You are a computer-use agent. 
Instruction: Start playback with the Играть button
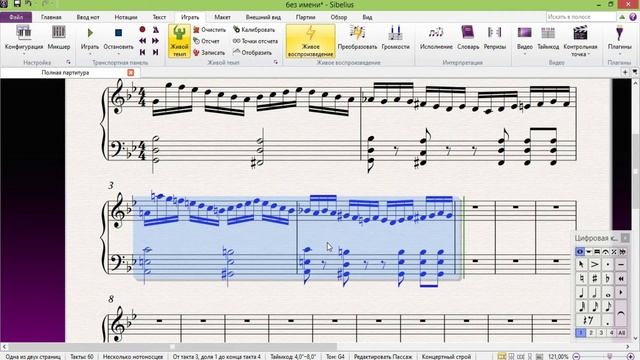coord(90,38)
